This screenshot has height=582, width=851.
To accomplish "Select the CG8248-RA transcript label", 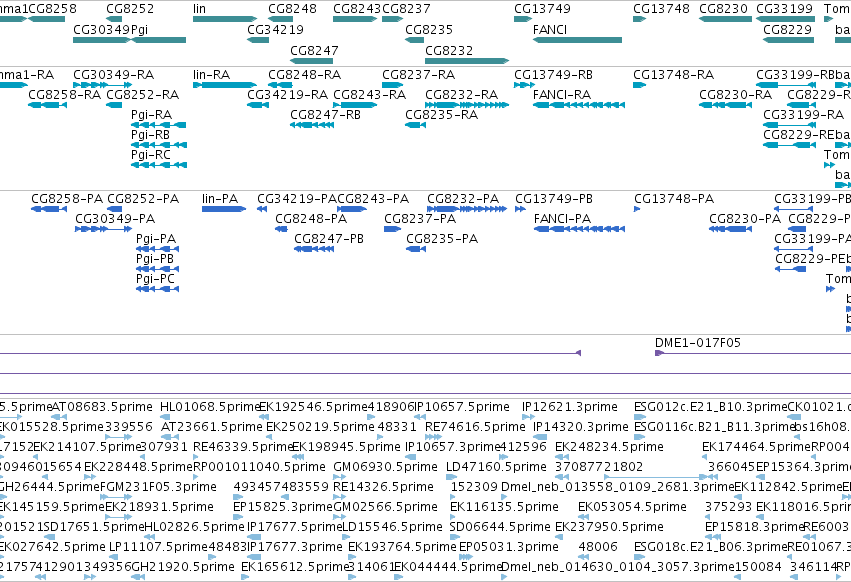I will 304,74.
